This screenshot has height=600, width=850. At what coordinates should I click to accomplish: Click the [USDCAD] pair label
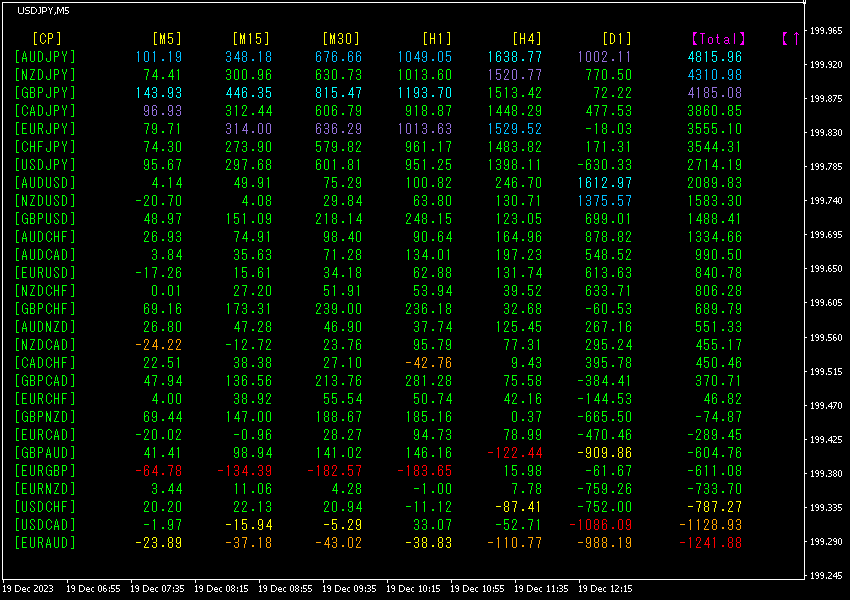click(x=45, y=525)
